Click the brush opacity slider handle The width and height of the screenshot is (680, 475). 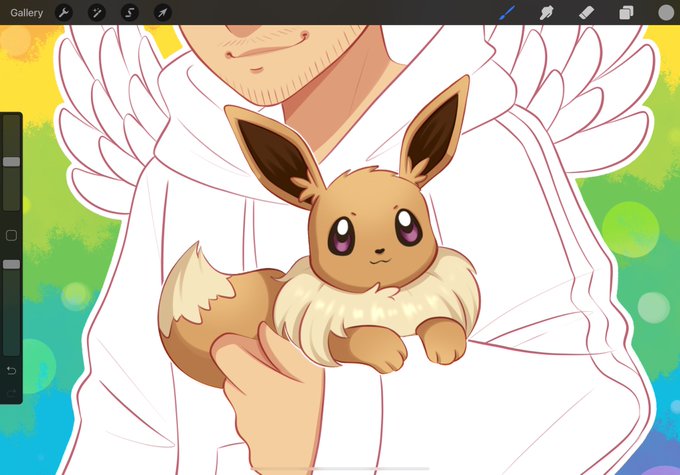[11, 264]
